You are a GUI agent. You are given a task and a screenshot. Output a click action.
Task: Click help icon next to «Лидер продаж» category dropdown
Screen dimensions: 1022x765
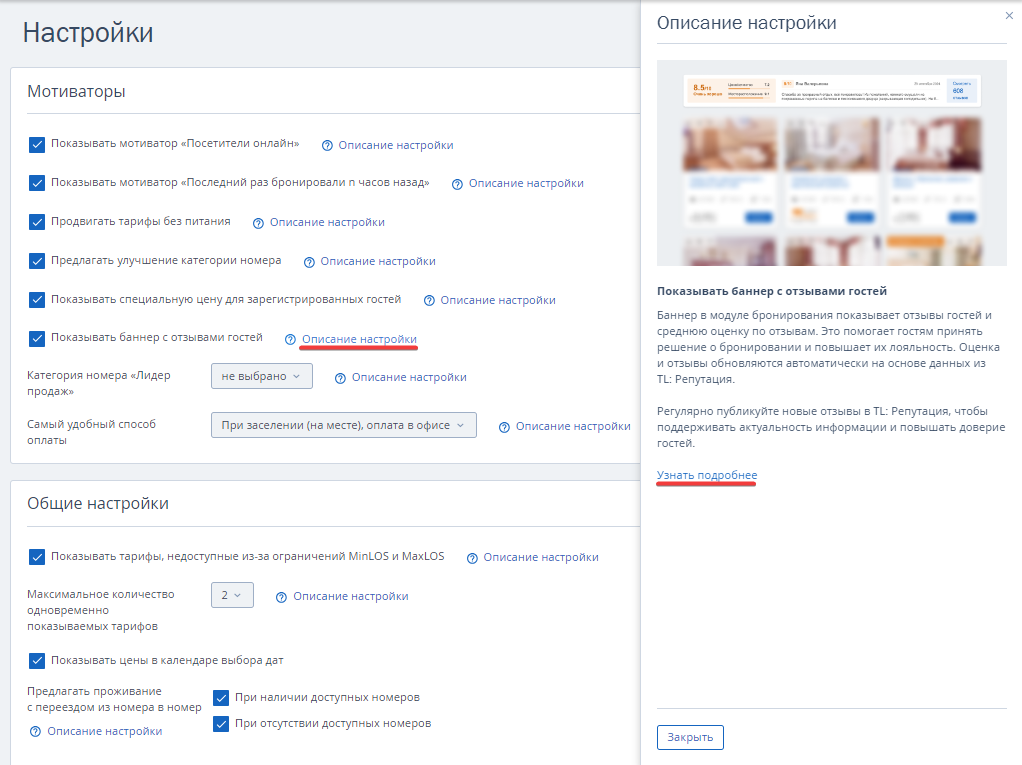pos(340,378)
